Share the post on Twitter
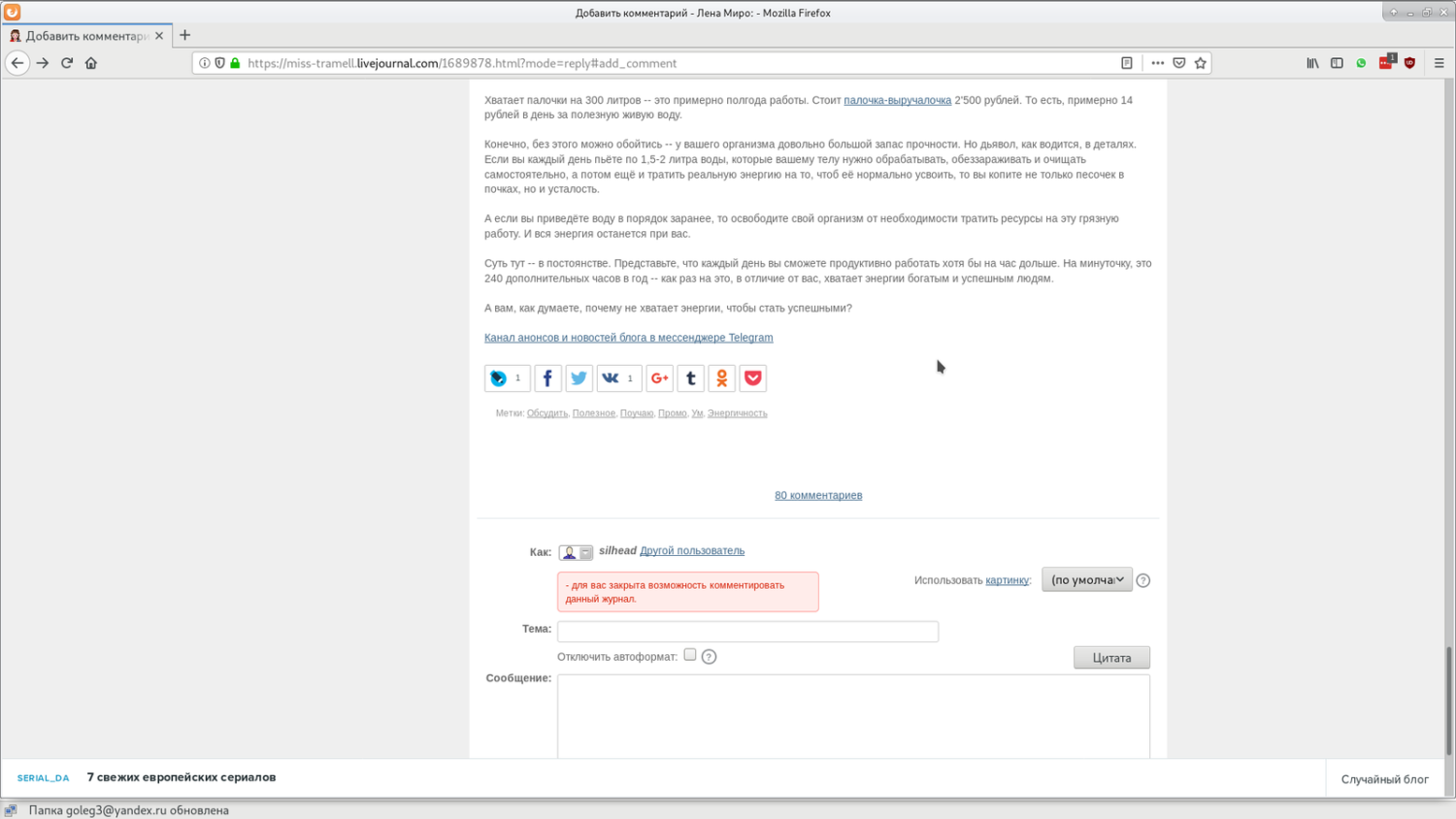 [x=579, y=378]
